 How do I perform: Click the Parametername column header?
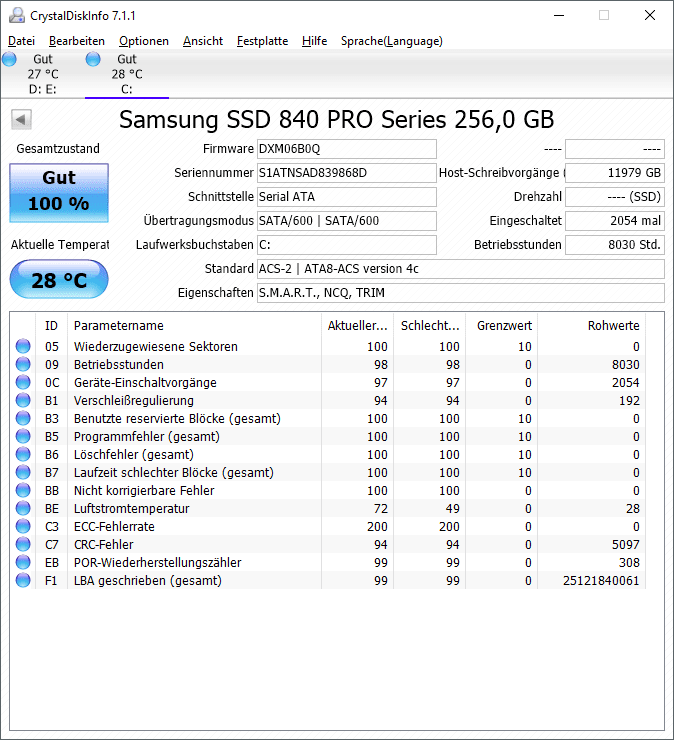click(194, 326)
